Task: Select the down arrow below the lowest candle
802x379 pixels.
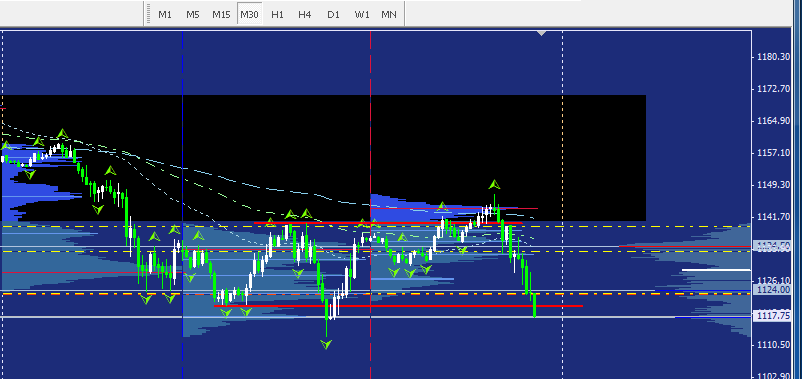Action: coord(326,344)
